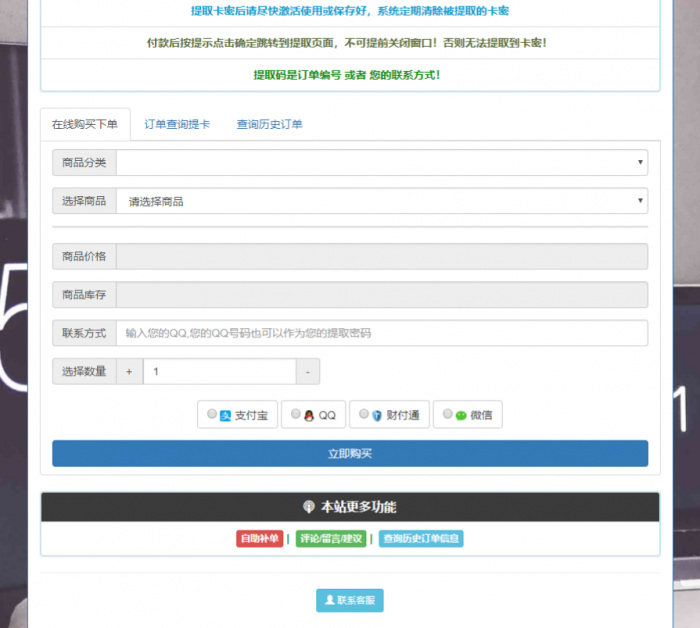Open the green 评论/留言/建议 link
Screen dimensions: 700x628
(330, 539)
